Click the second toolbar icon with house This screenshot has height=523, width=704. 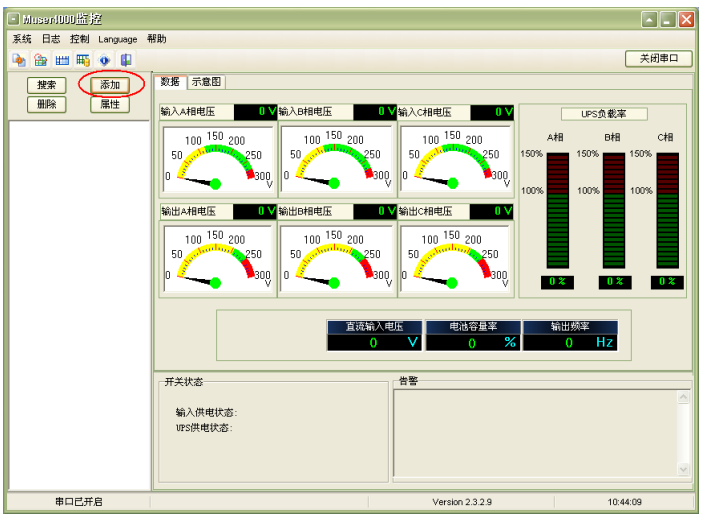click(40, 60)
